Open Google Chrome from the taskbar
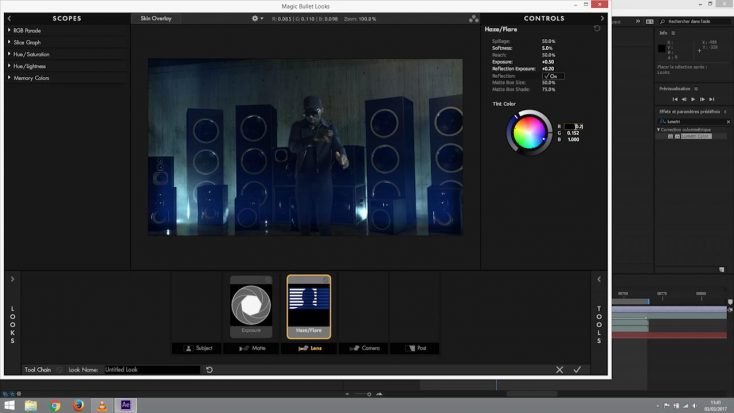The width and height of the screenshot is (734, 413). (55, 405)
